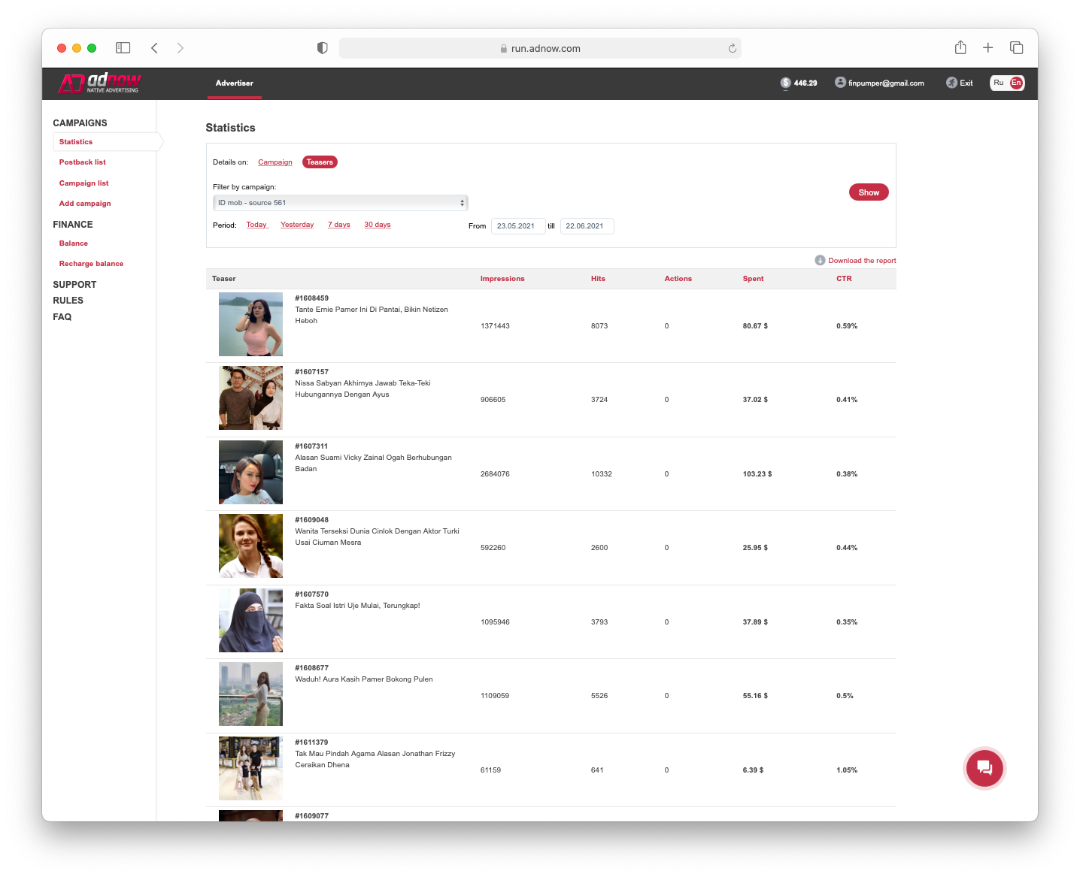This screenshot has height=877, width=1080.
Task: Click the dollar balance icon in the header
Action: (x=786, y=83)
